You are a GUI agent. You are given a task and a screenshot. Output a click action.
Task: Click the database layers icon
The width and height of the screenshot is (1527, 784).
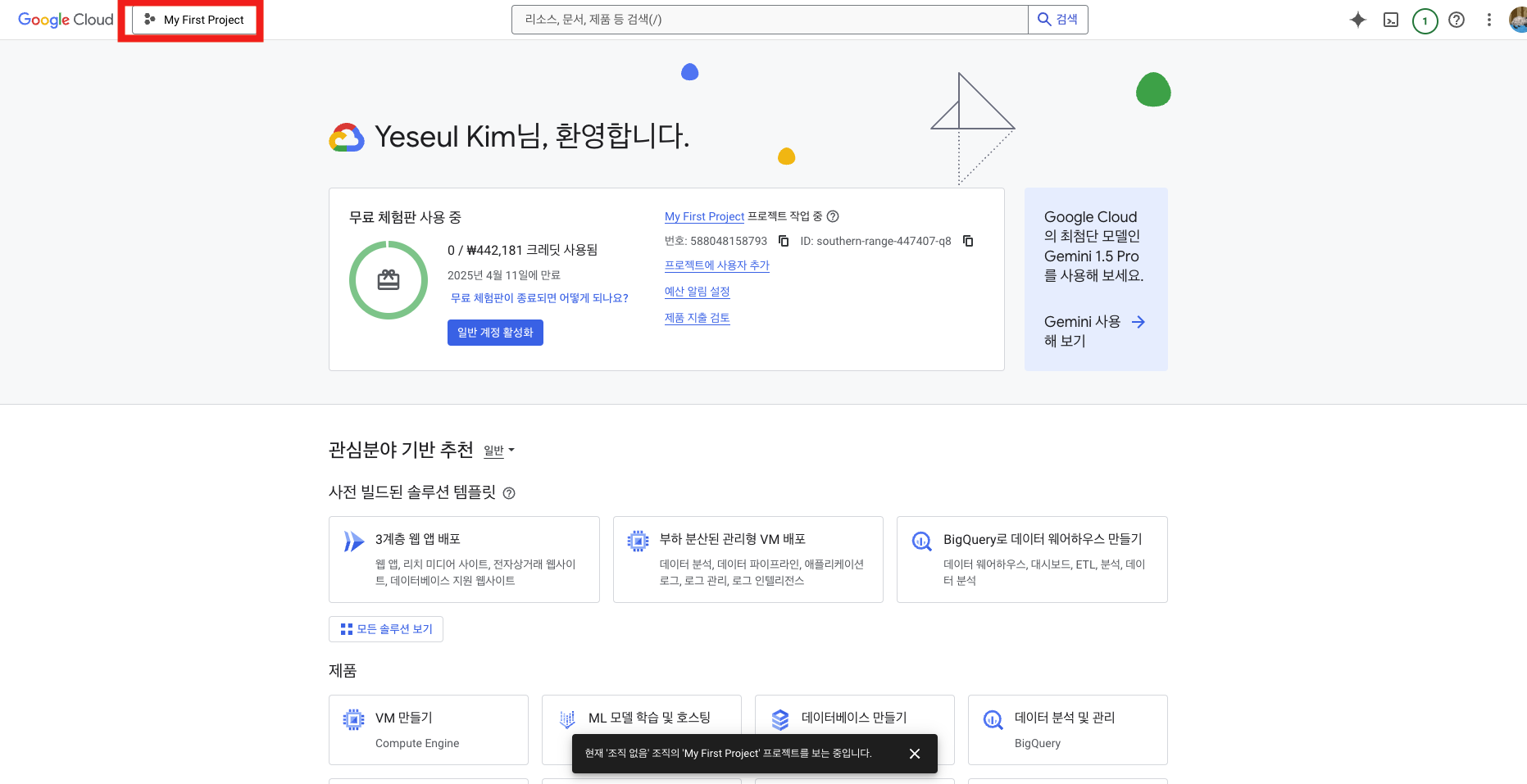point(779,720)
